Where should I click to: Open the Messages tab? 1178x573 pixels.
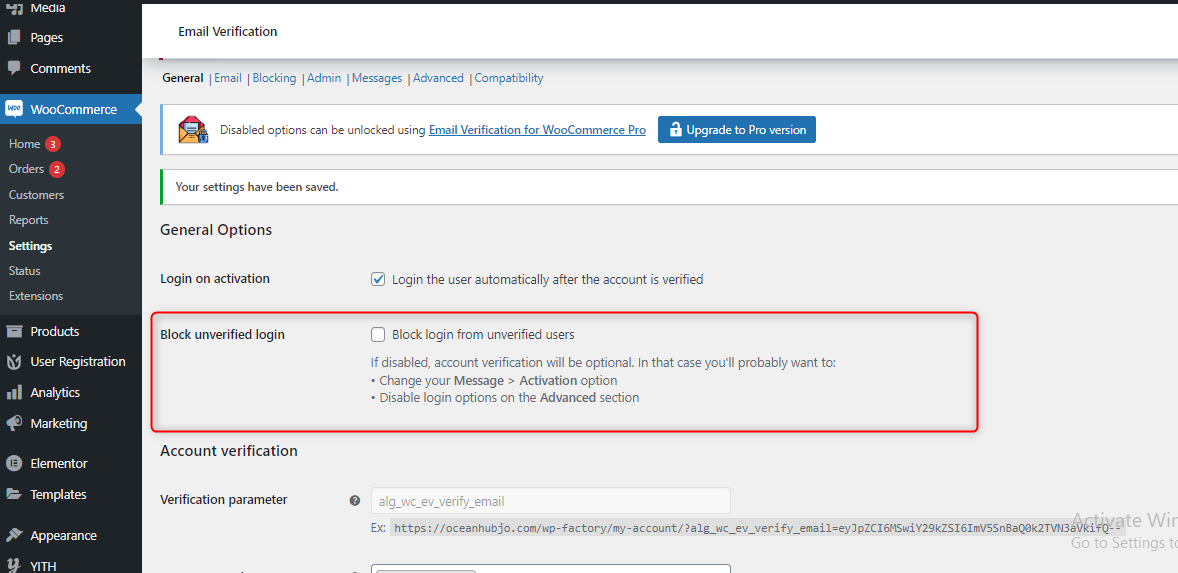pos(377,78)
